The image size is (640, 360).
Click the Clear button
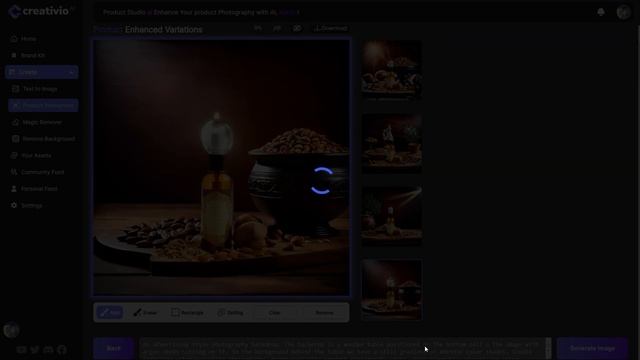click(274, 313)
